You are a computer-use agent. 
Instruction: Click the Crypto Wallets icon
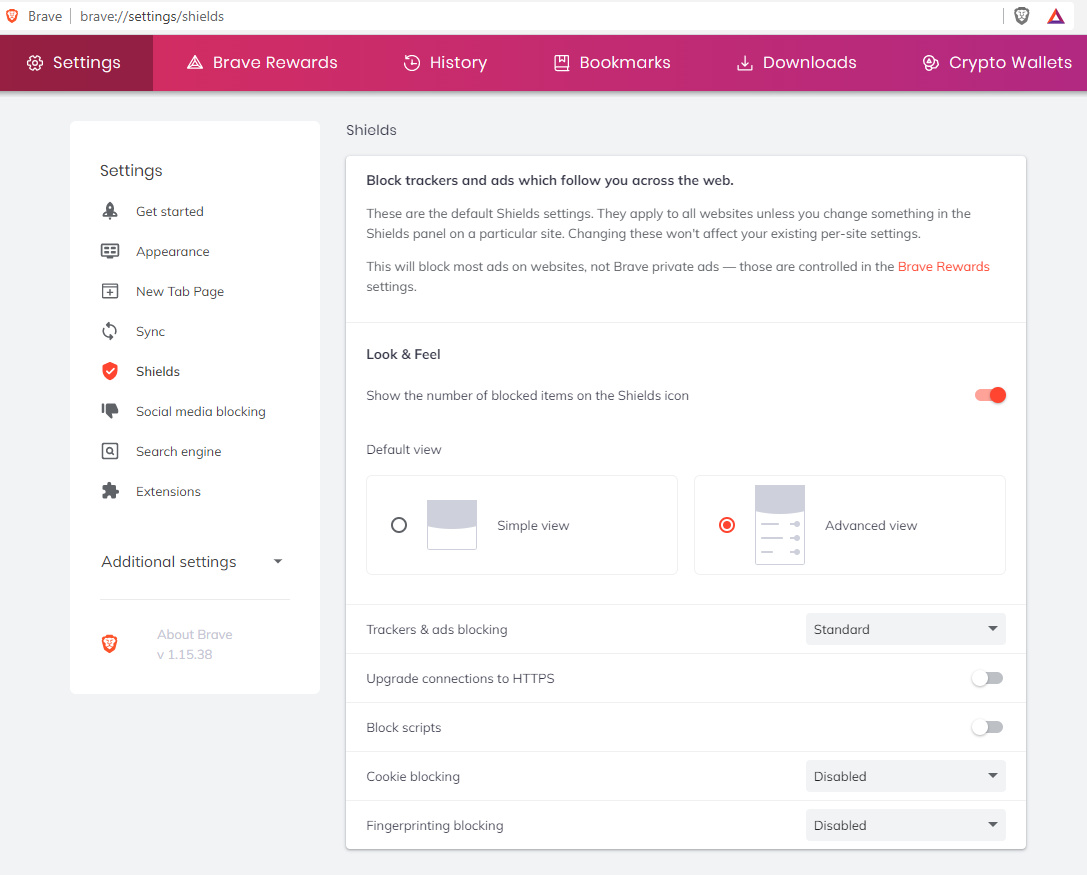(x=930, y=63)
